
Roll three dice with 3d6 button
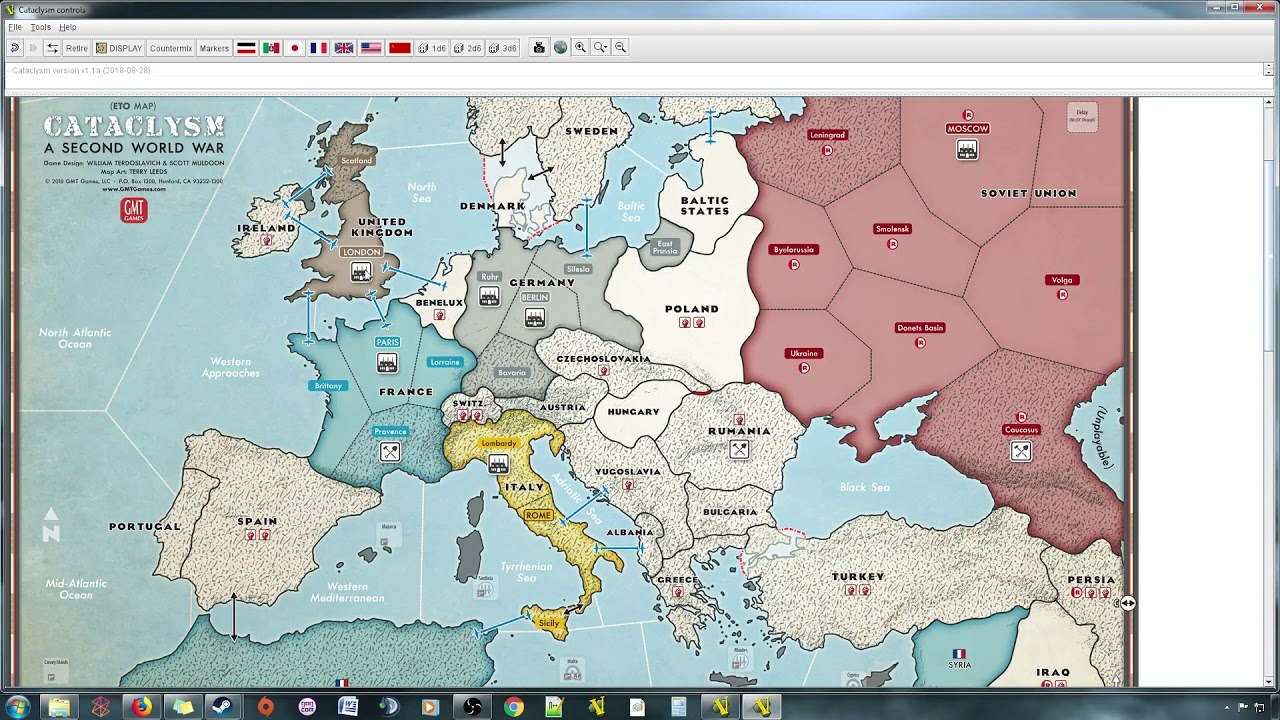[x=502, y=48]
